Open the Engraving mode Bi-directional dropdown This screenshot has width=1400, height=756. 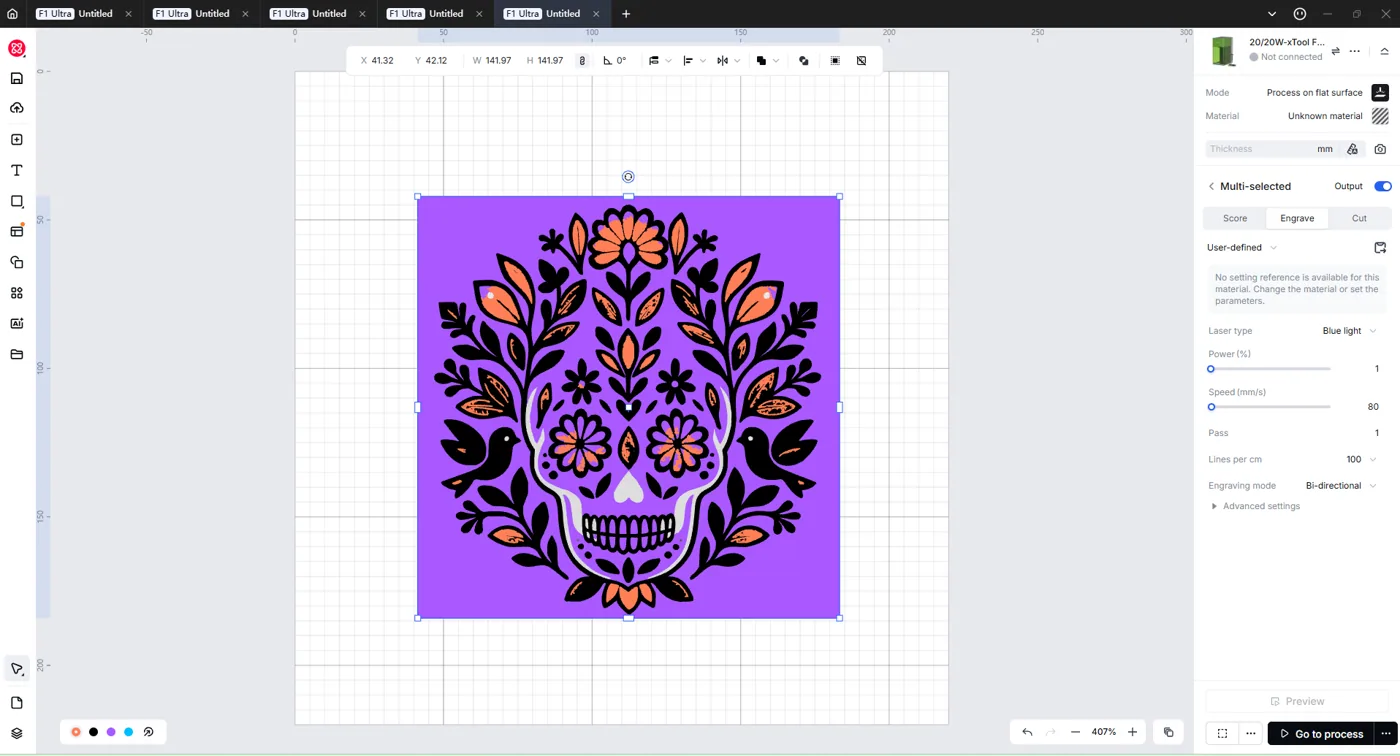(1341, 486)
